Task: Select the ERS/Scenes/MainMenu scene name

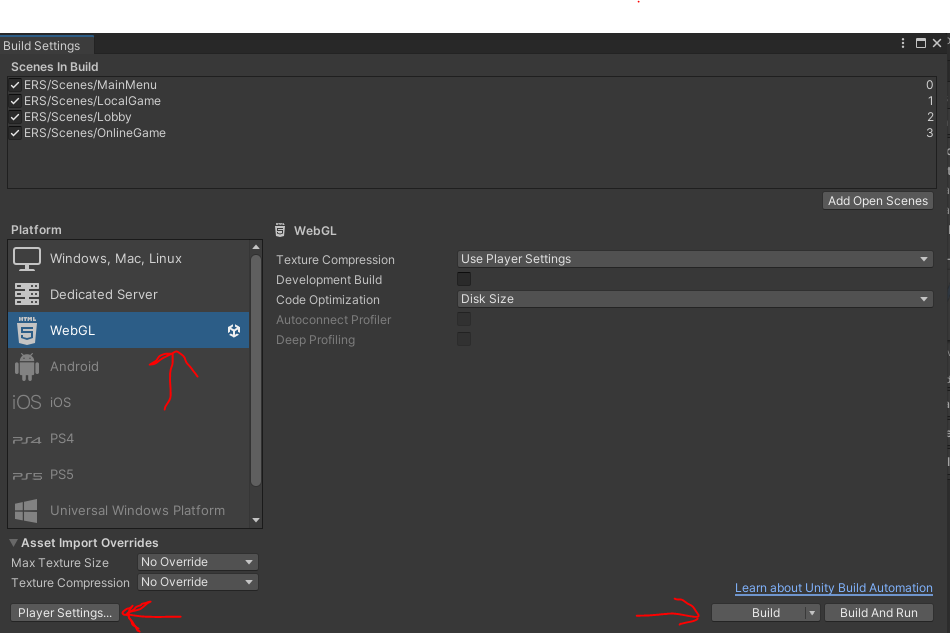Action: point(90,85)
